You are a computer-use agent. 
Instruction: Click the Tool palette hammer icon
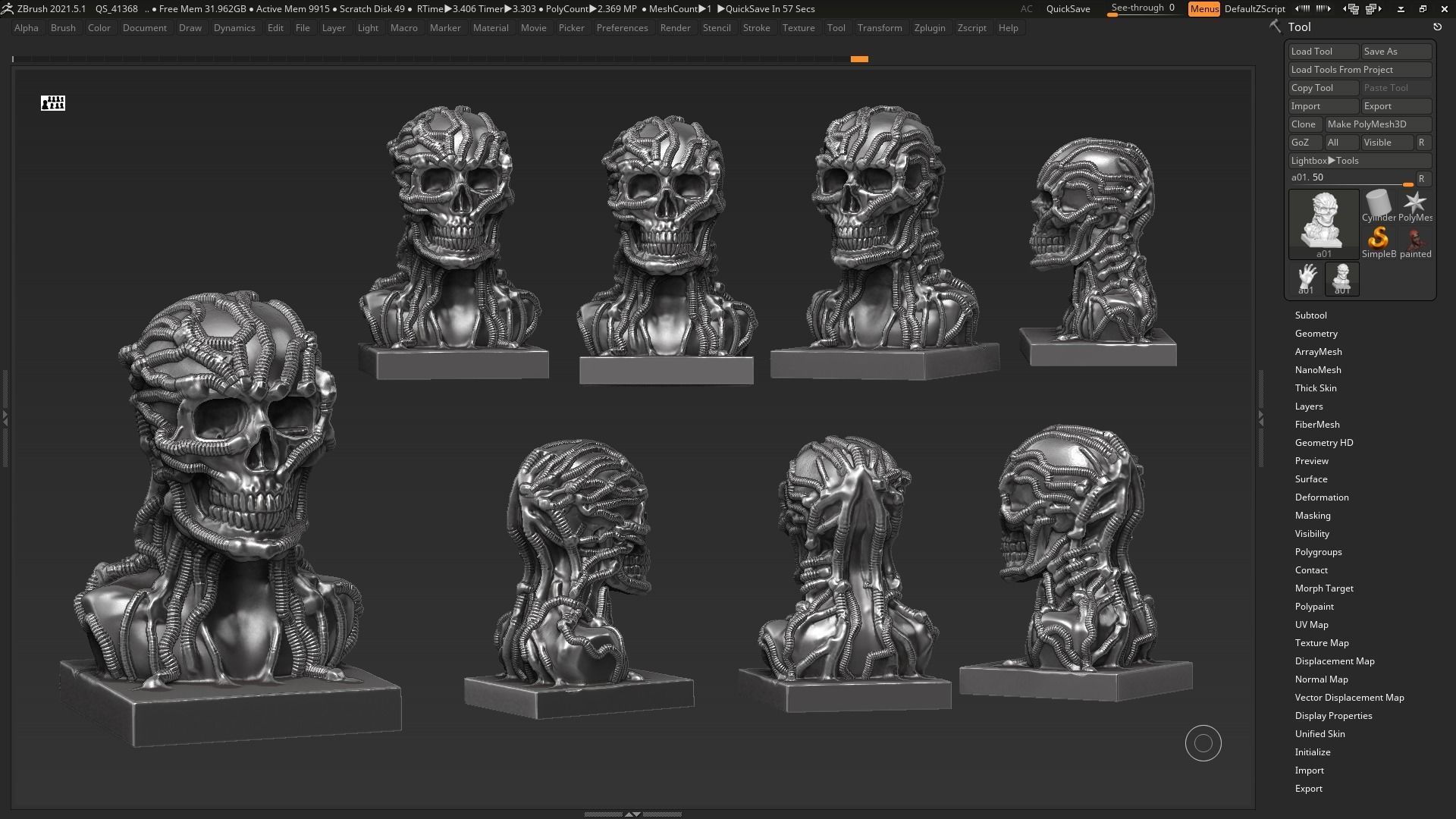[x=1275, y=27]
